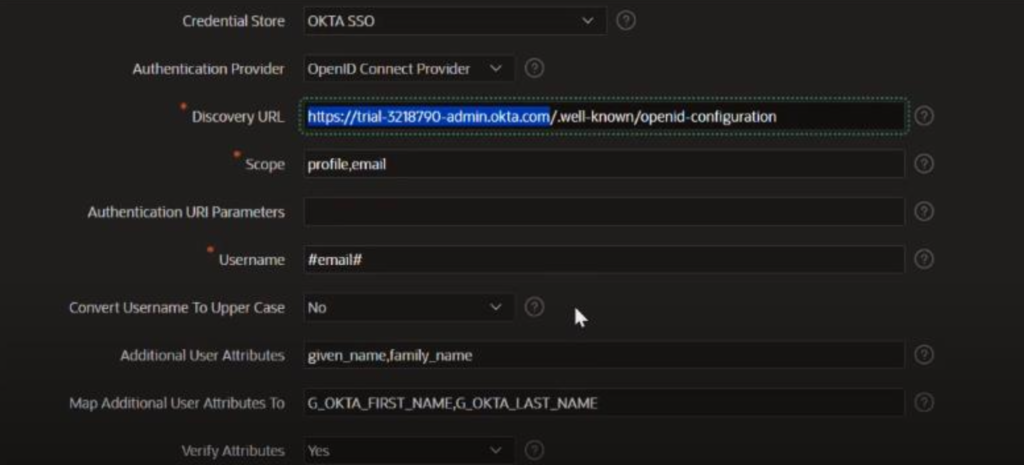Select the Additional User Attributes input
This screenshot has height=465, width=1024.
coord(604,355)
